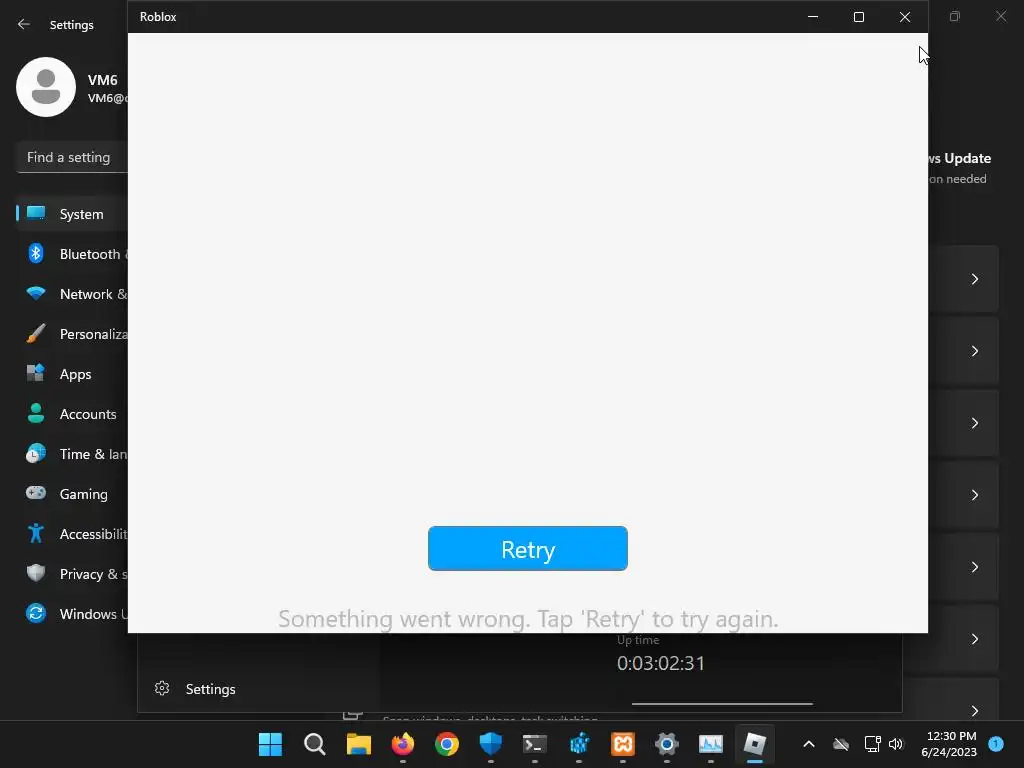Viewport: 1024px width, 768px height.
Task: Open the performance monitor app in taskbar
Action: click(x=711, y=744)
